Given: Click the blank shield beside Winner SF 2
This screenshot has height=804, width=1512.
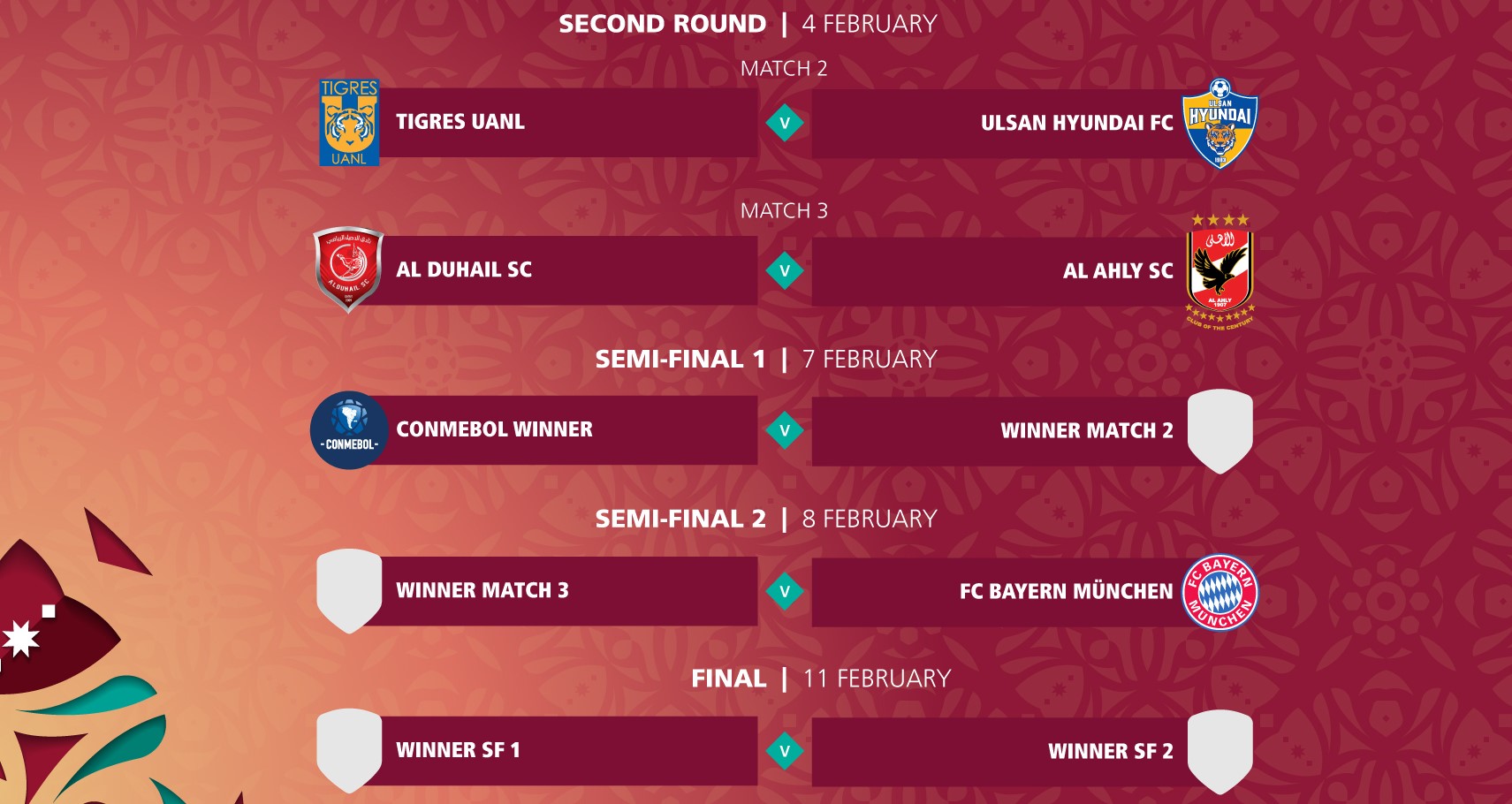Looking at the screenshot, I should 1219,752.
